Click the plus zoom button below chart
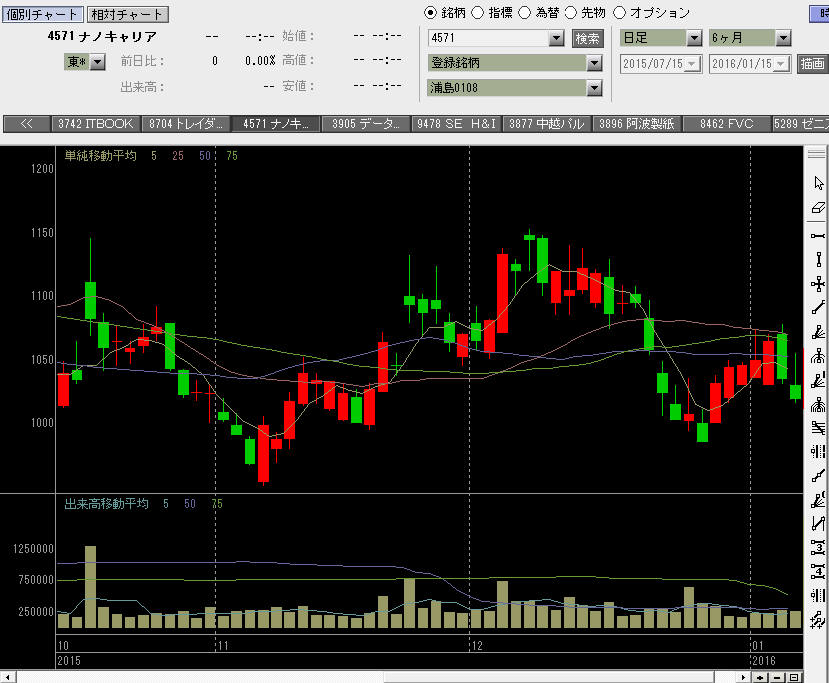The image size is (829, 683). pyautogui.click(x=760, y=677)
